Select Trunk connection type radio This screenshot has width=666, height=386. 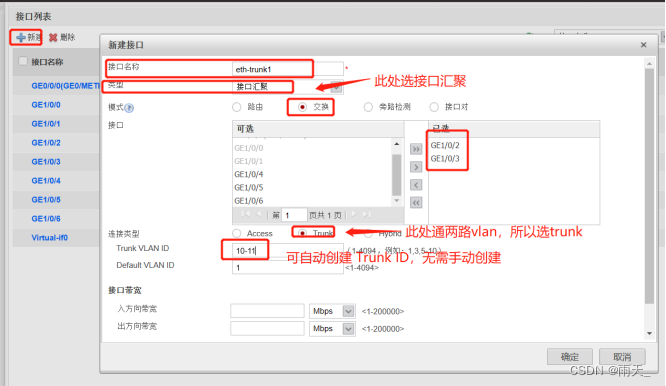click(x=302, y=233)
